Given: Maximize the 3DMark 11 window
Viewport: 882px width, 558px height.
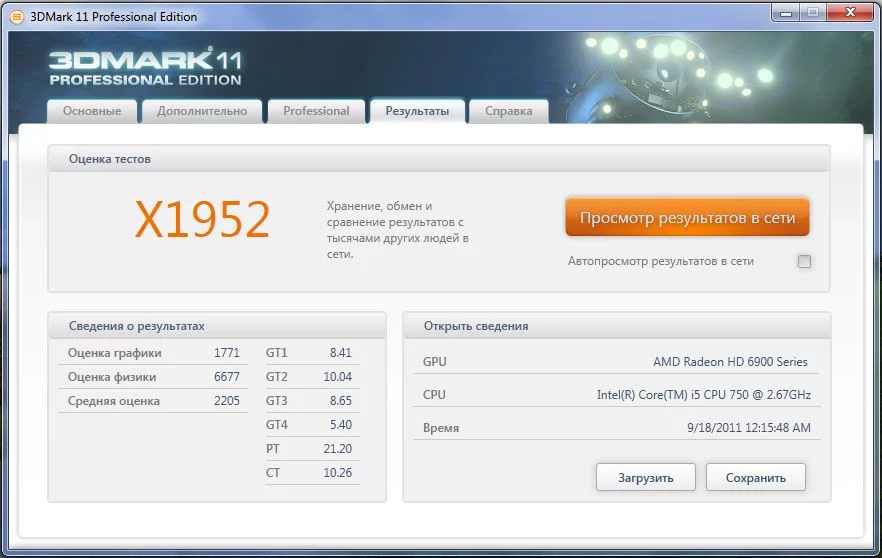Looking at the screenshot, I should 813,12.
